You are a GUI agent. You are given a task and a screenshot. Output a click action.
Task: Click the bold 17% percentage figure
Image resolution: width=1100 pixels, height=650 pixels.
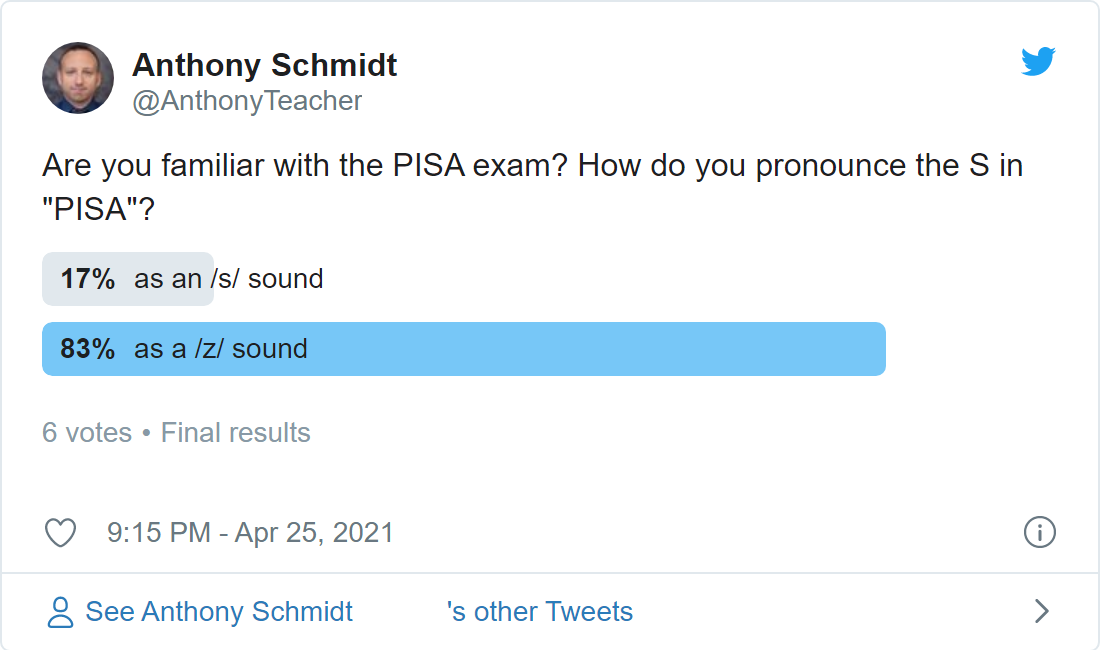[x=88, y=279]
